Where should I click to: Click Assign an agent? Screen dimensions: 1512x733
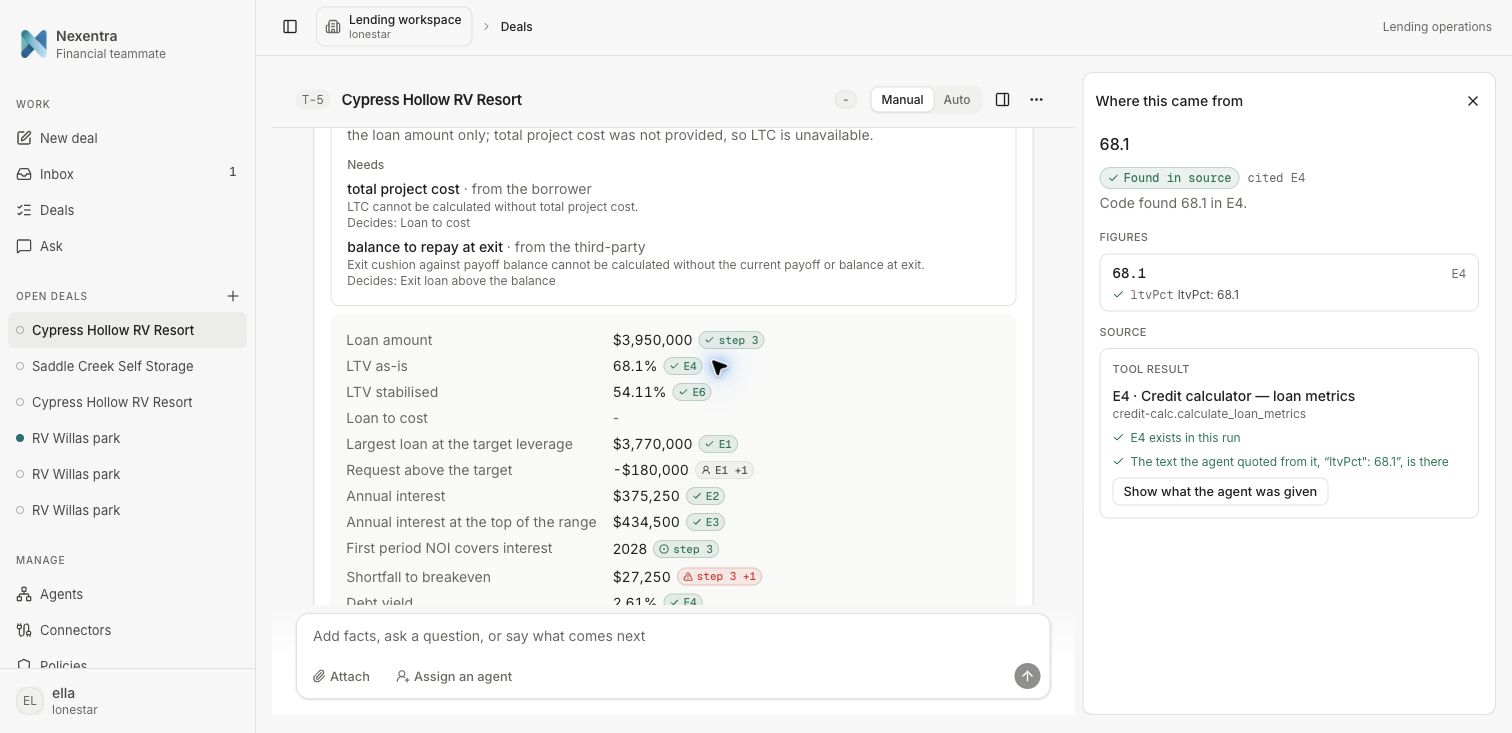click(x=454, y=677)
